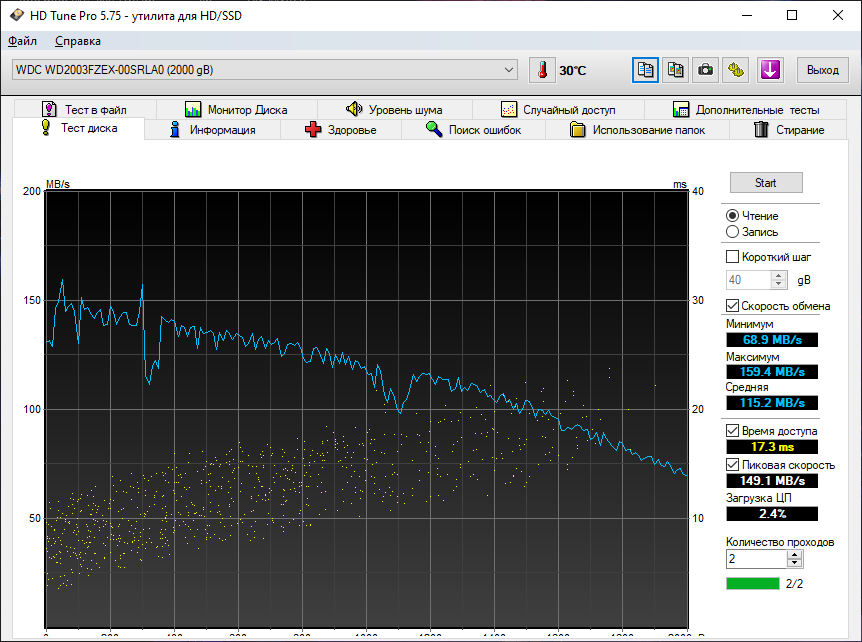This screenshot has width=862, height=642.
Task: Open the Поиск ошибок tab
Action: pyautogui.click(x=473, y=130)
